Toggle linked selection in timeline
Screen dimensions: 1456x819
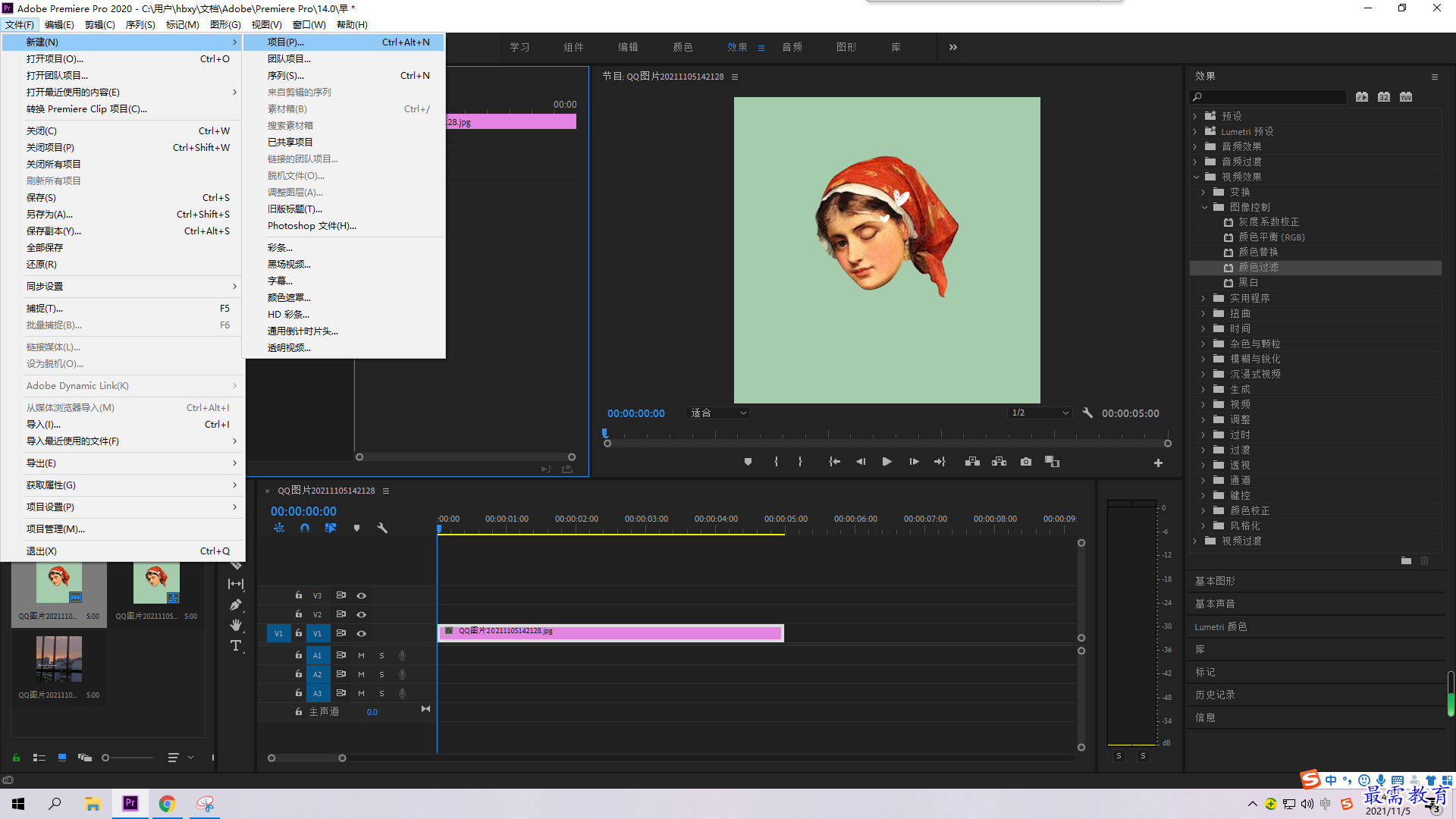pyautogui.click(x=331, y=528)
